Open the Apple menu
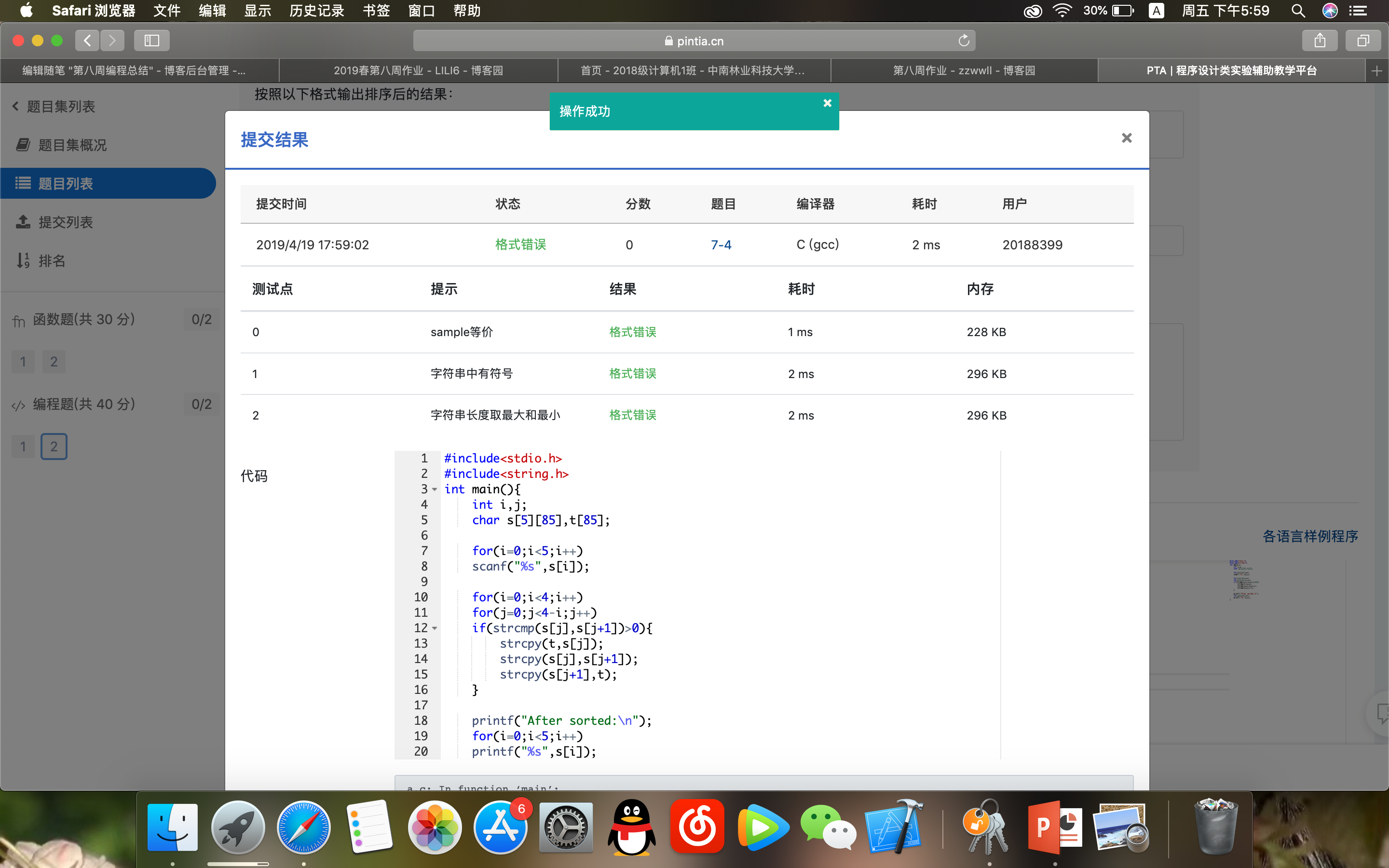The height and width of the screenshot is (868, 1389). click(x=27, y=10)
